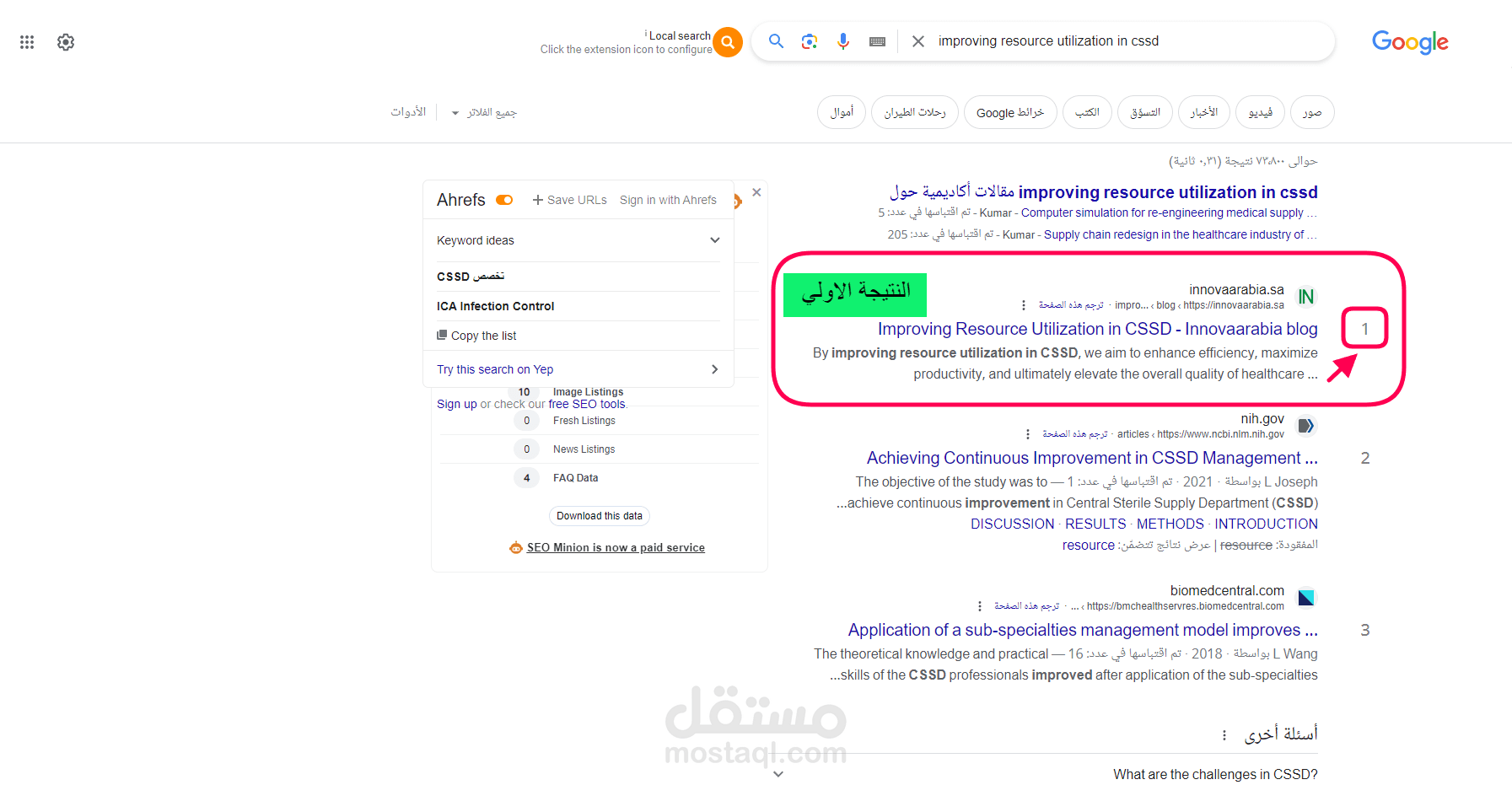Viewport: 1512px width, 785px height.
Task: Click the Download this data button
Action: coord(599,515)
